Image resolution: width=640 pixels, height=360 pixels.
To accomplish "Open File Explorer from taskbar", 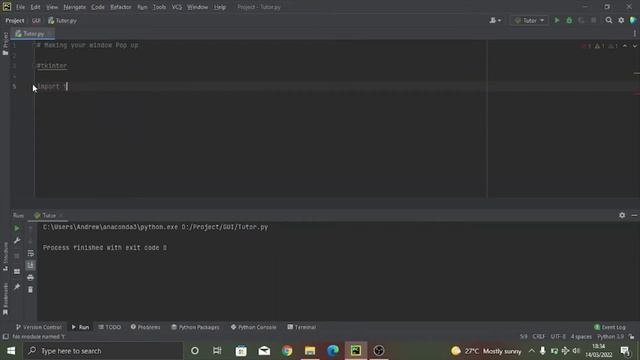I will coord(310,351).
